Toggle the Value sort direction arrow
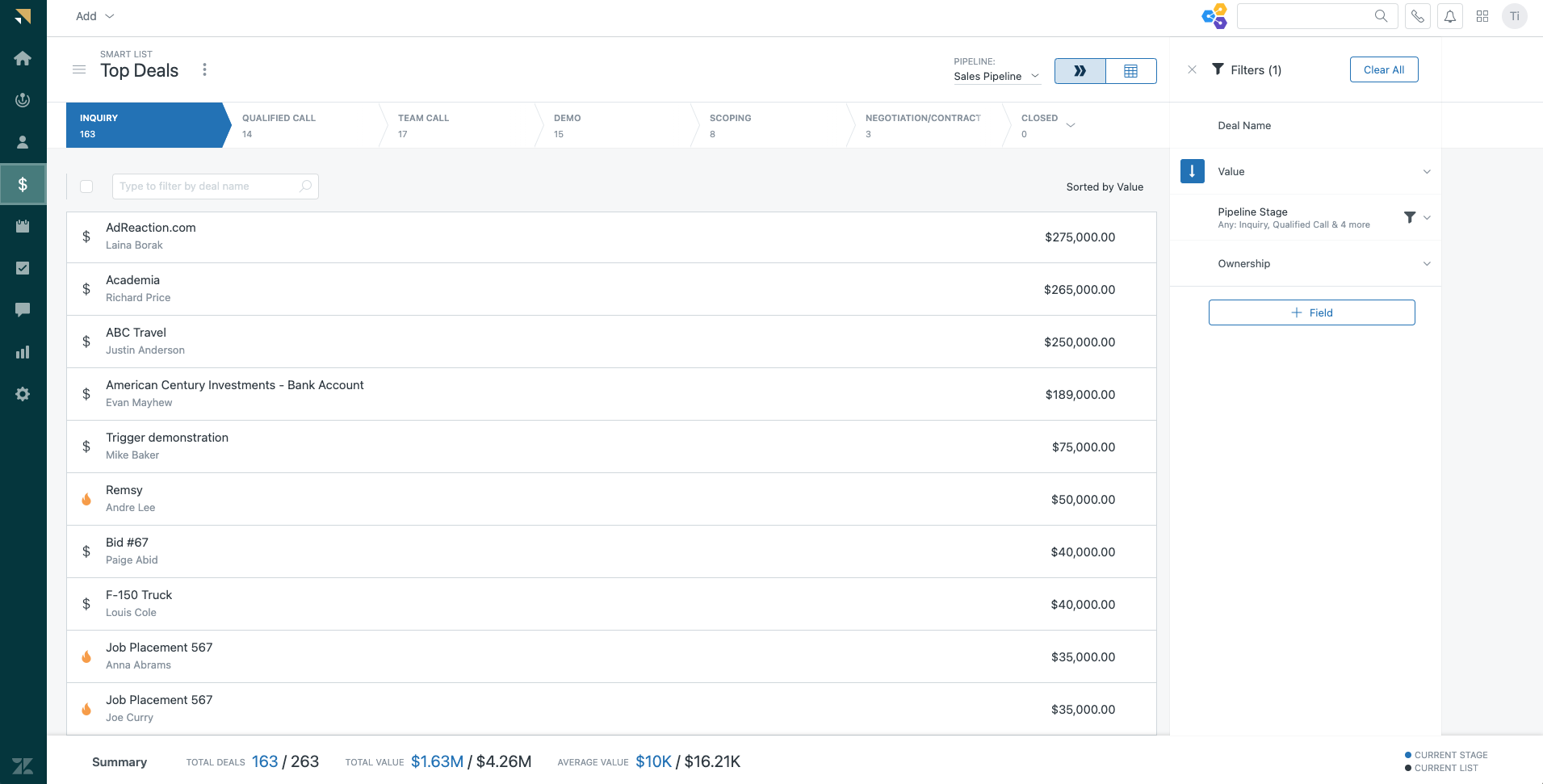The height and width of the screenshot is (784, 1543). click(1192, 171)
